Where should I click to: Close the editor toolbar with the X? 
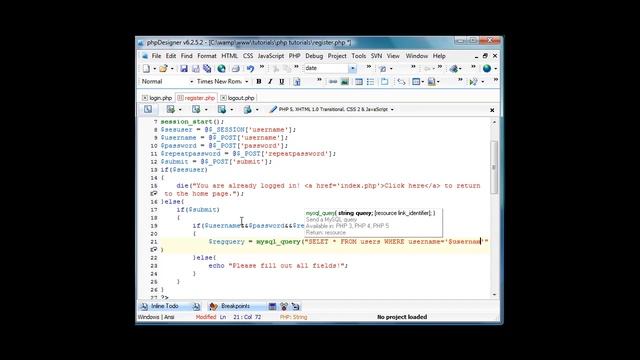[x=492, y=110]
